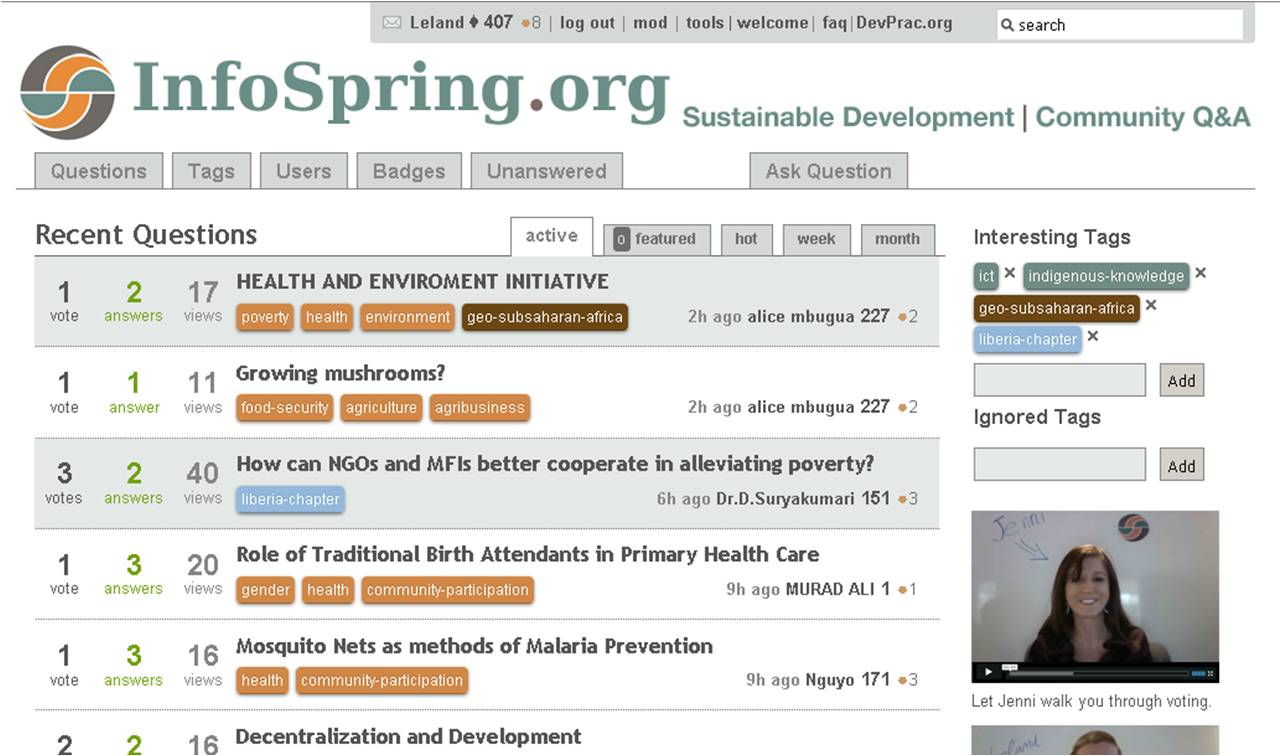The width and height of the screenshot is (1281, 756).
Task: Remove geo-subsaharan-africa from interesting tags
Action: click(x=1151, y=305)
